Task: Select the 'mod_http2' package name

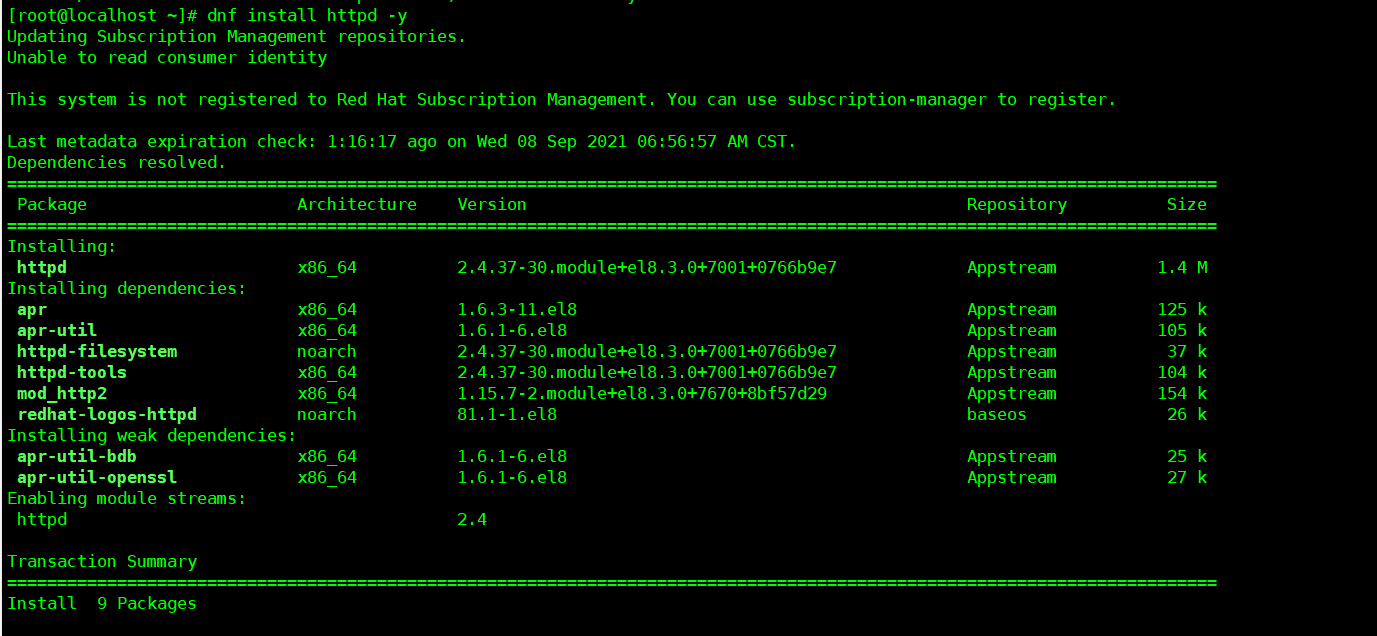Action: (62, 394)
